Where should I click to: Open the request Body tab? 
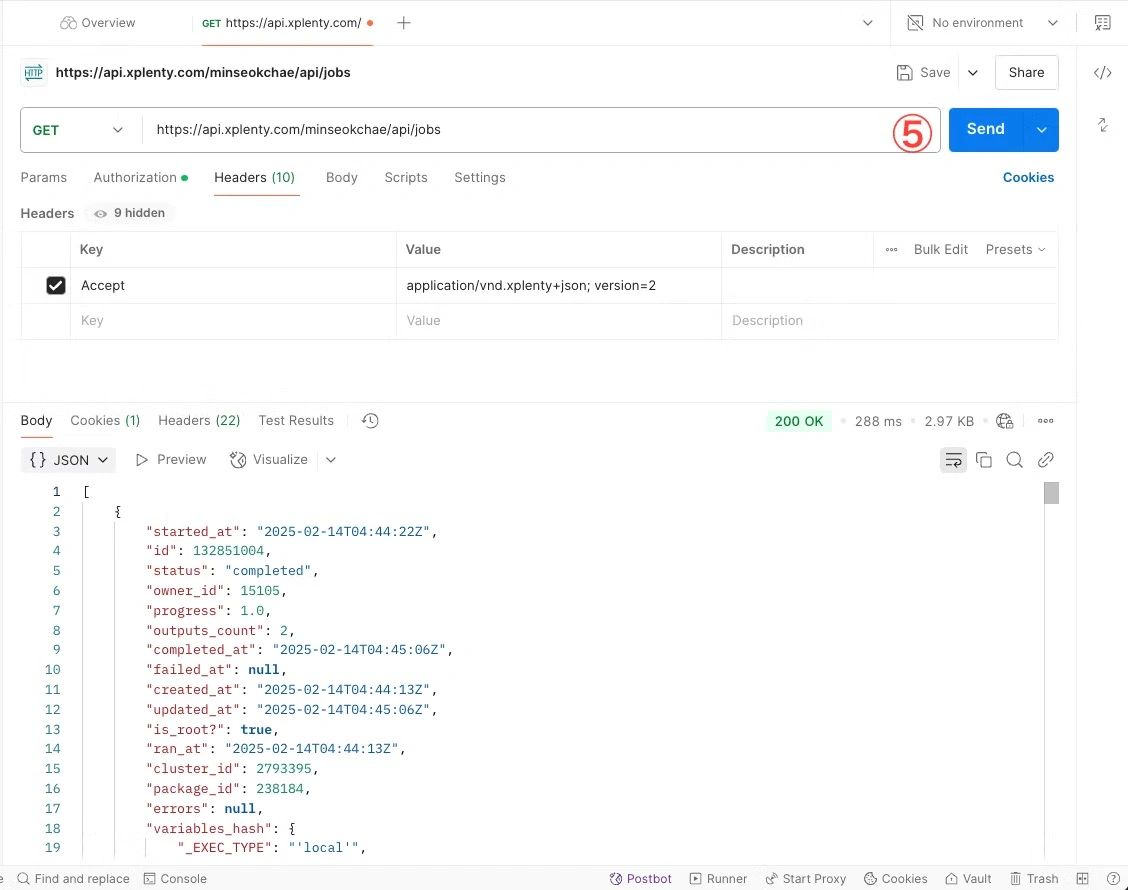(x=341, y=178)
